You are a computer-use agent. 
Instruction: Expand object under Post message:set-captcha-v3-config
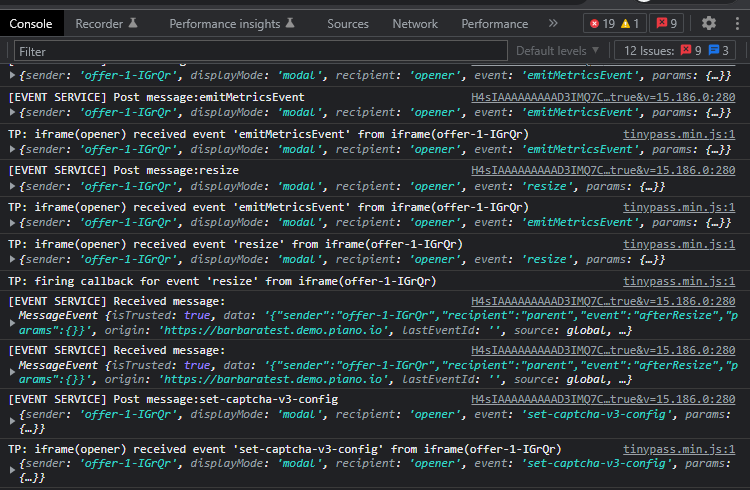pos(12,421)
